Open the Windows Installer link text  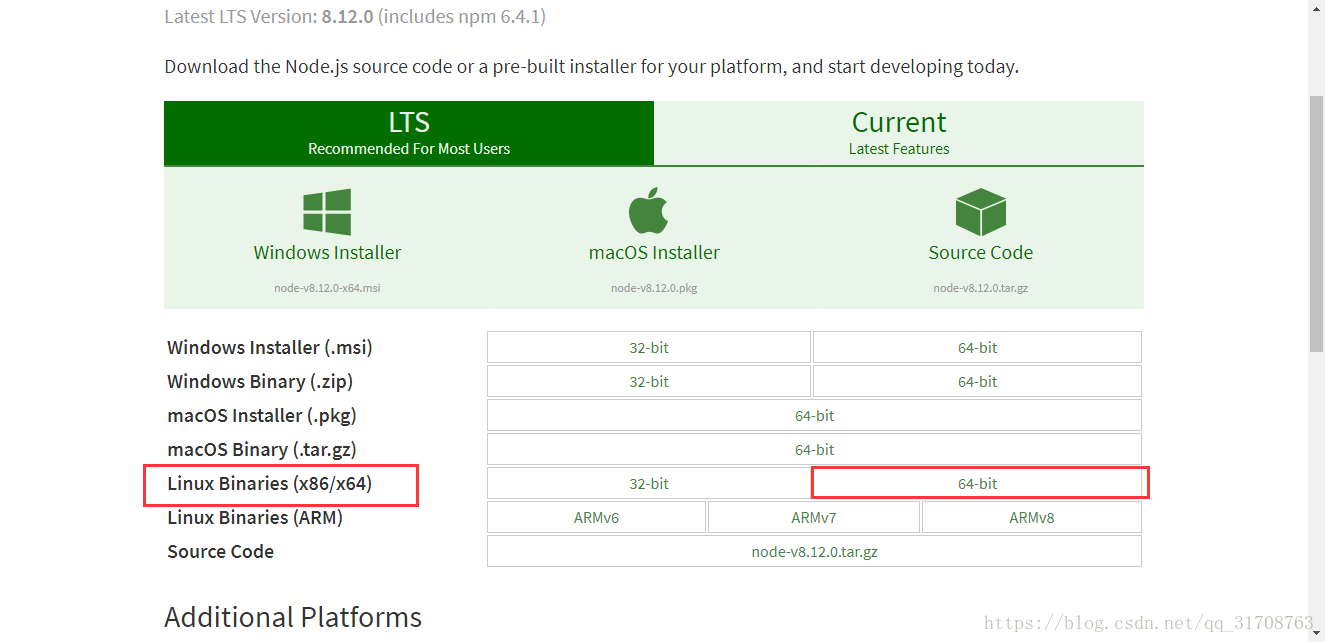[327, 253]
